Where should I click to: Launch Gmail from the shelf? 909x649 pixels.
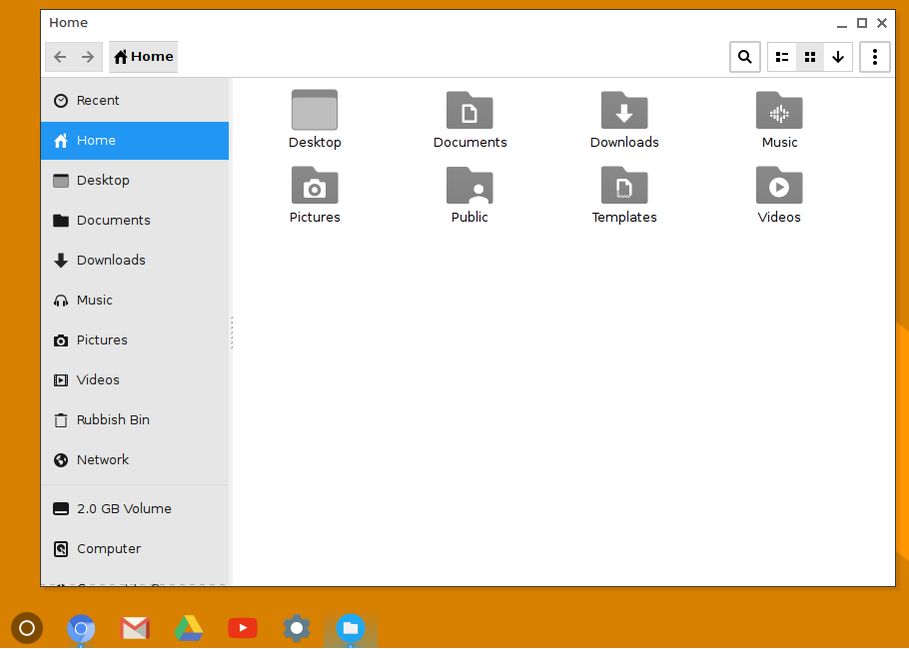[134, 628]
